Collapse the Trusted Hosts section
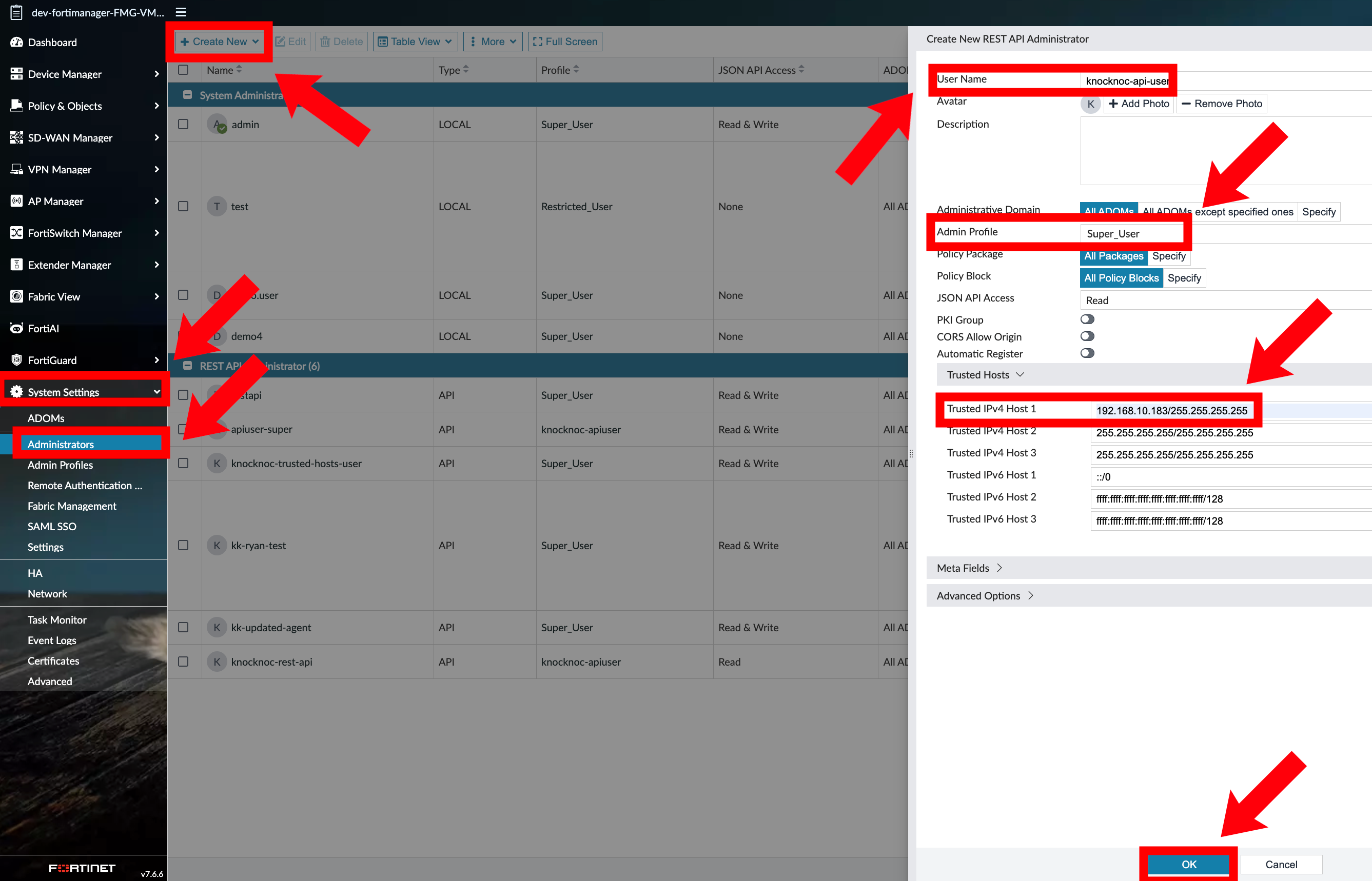 (1020, 375)
